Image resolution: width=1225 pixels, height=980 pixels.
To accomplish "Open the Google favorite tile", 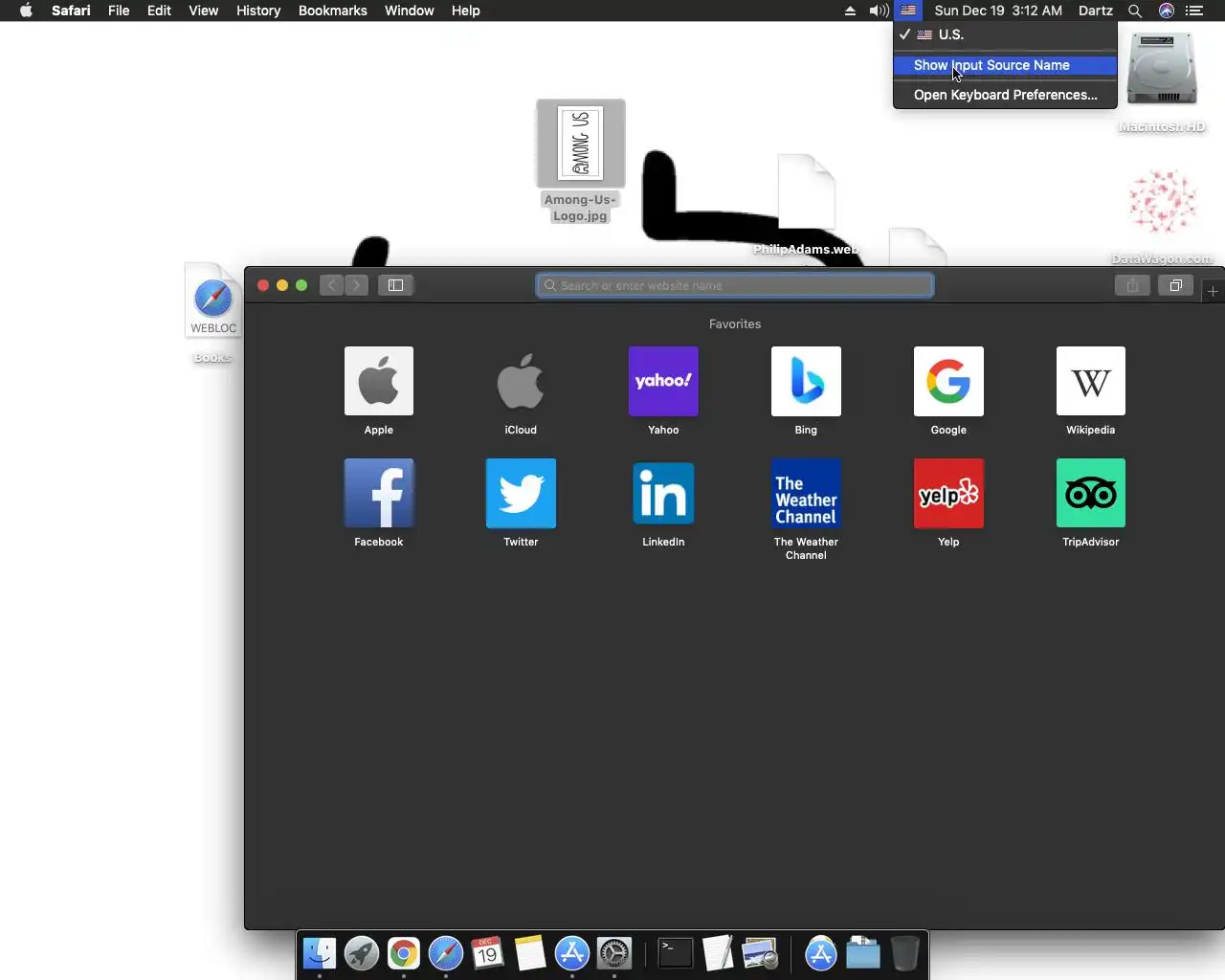I will point(948,381).
